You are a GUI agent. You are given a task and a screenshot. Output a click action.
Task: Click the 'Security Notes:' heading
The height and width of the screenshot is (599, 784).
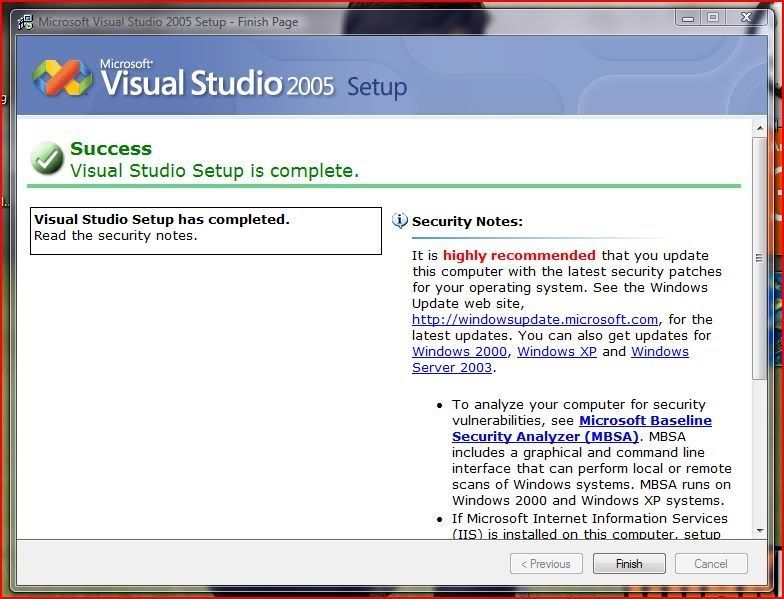[468, 222]
